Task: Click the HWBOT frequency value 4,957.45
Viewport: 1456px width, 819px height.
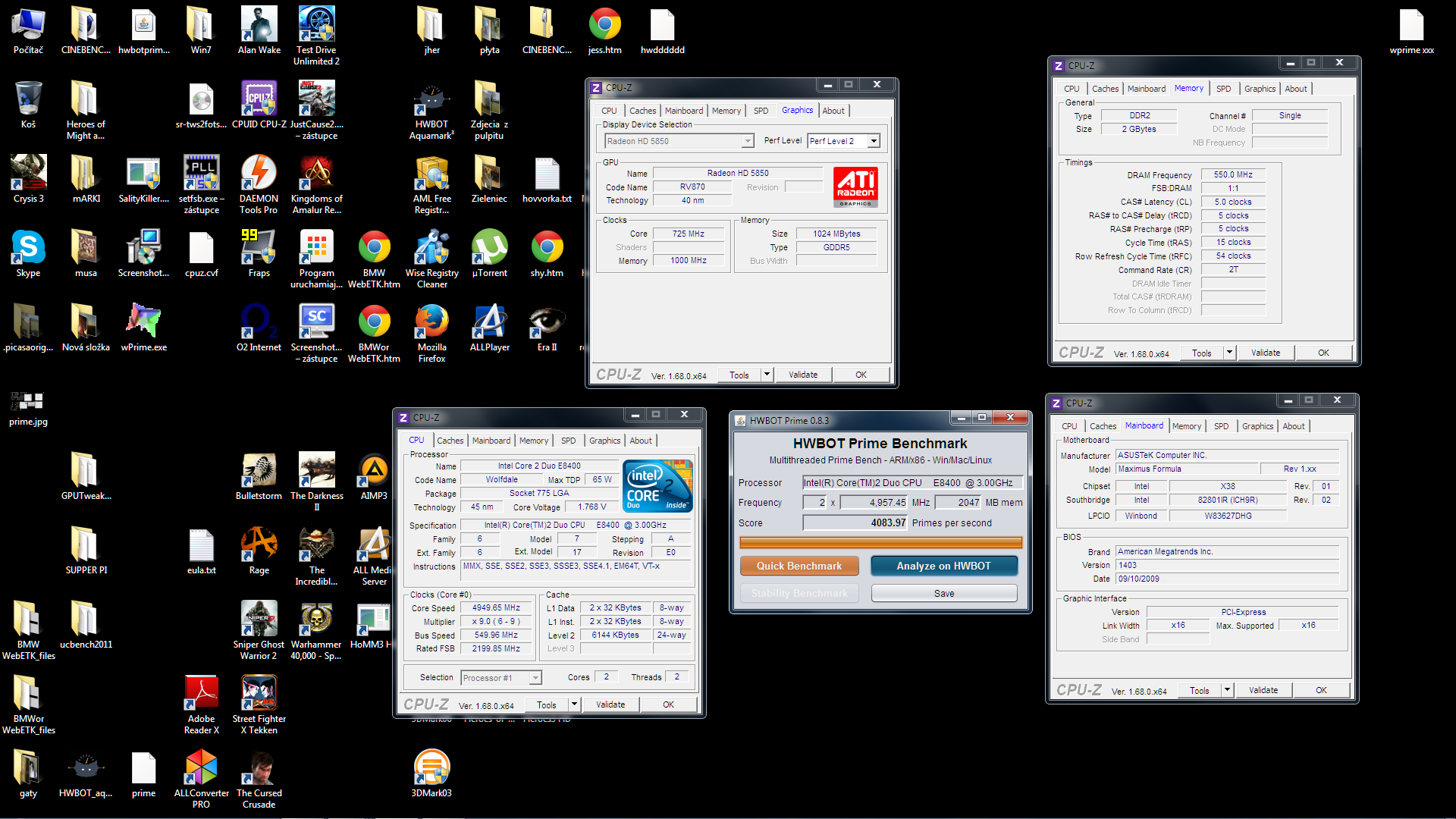Action: (874, 502)
